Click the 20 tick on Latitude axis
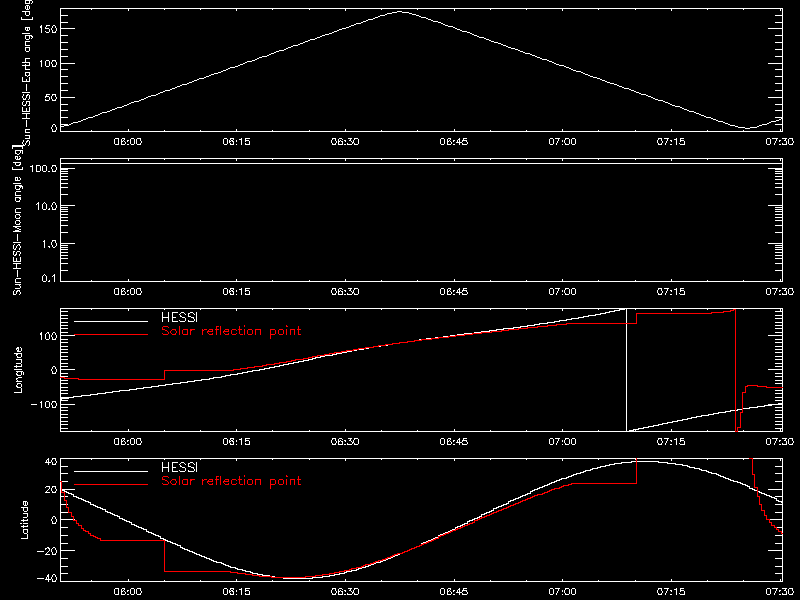Viewport: 800px width, 600px height. (51, 490)
